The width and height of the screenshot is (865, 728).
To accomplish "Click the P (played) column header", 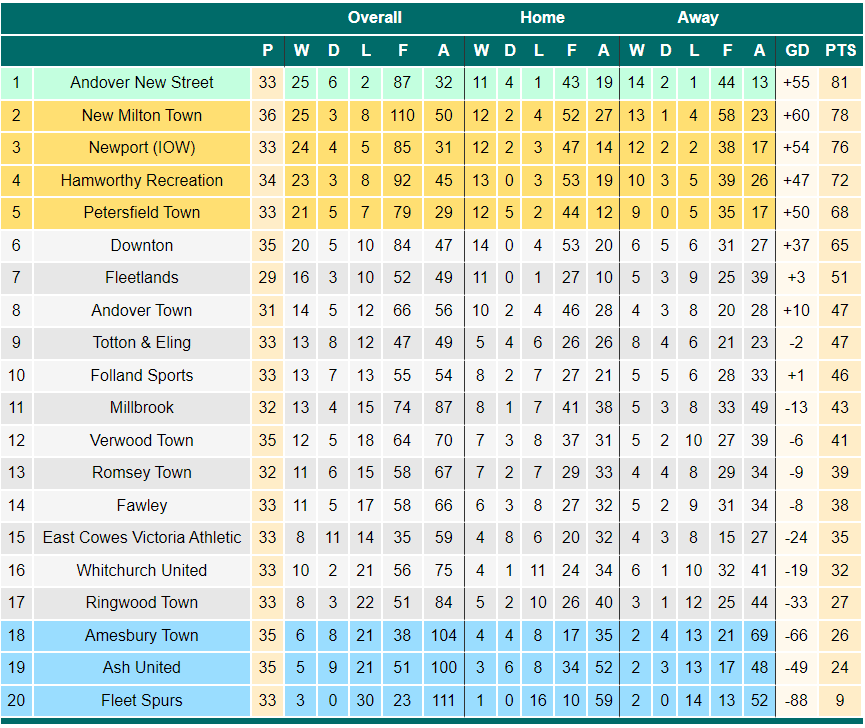I will [x=268, y=51].
